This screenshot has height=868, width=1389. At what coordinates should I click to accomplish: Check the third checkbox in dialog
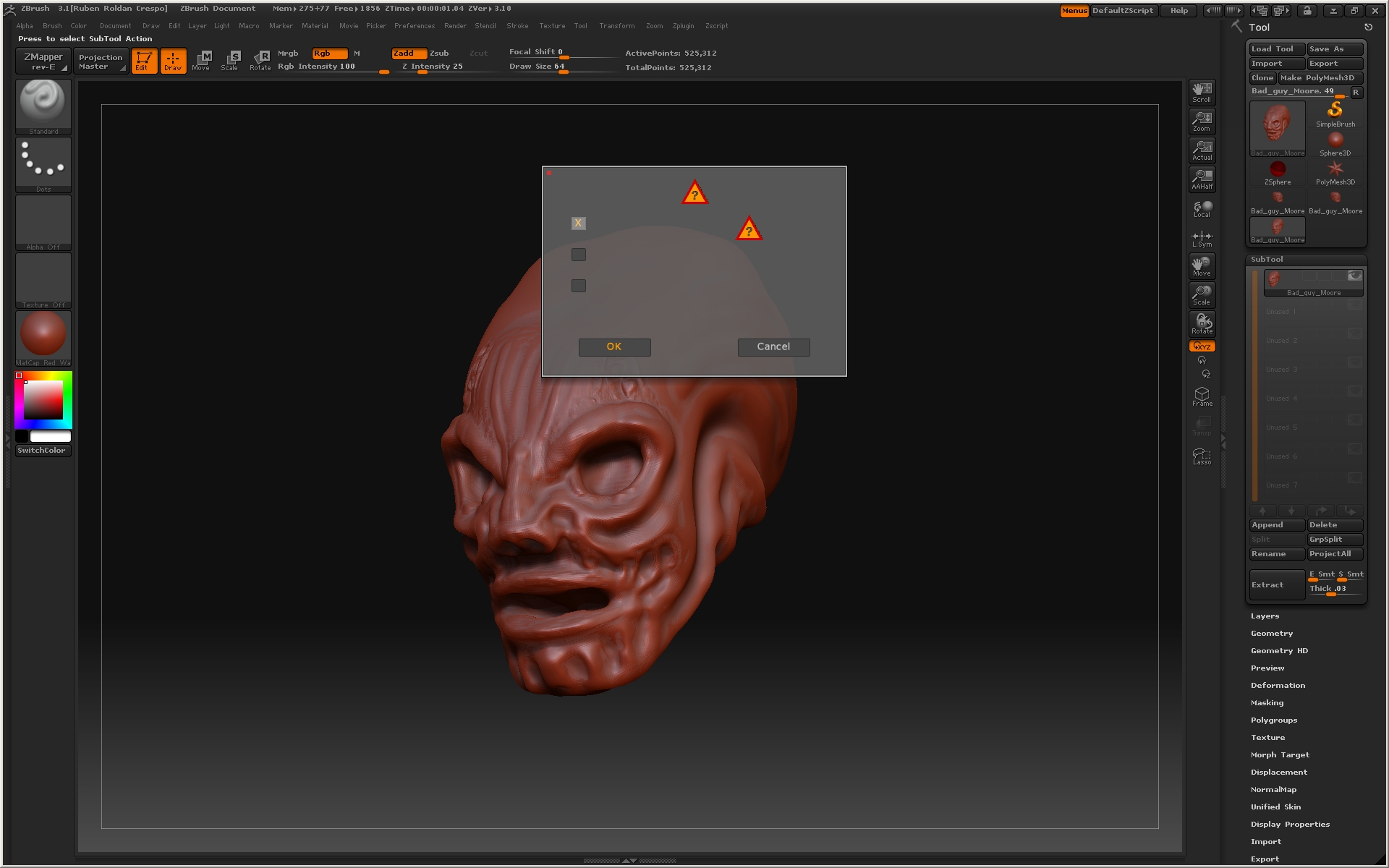click(x=578, y=286)
